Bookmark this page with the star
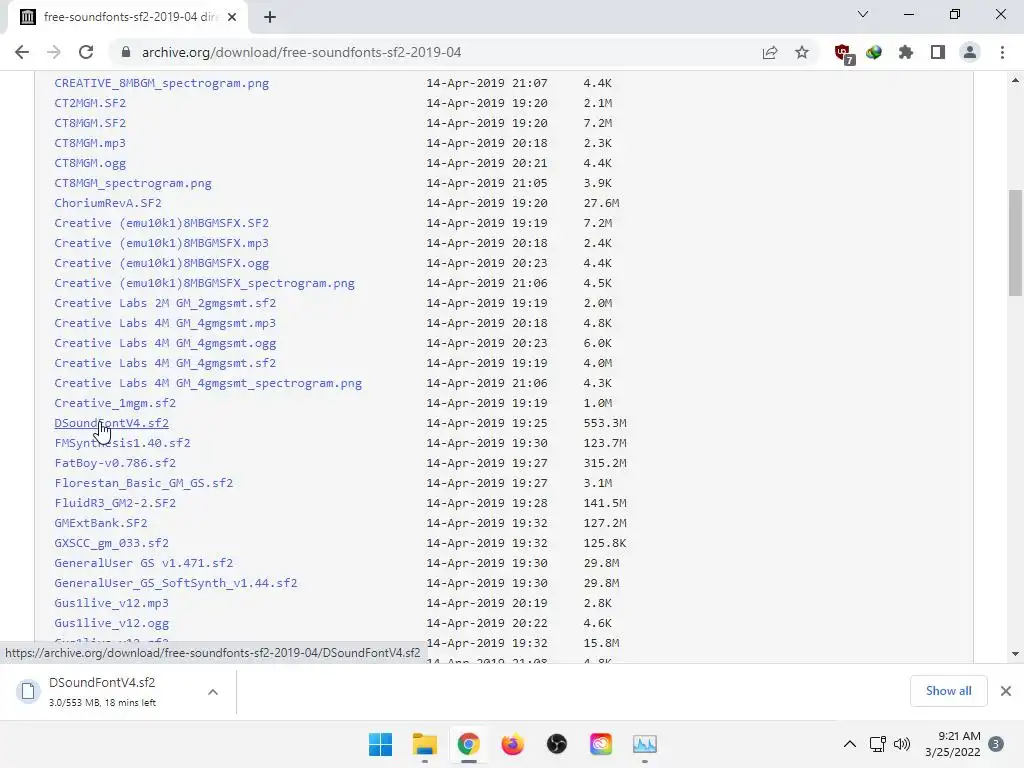 pyautogui.click(x=802, y=52)
